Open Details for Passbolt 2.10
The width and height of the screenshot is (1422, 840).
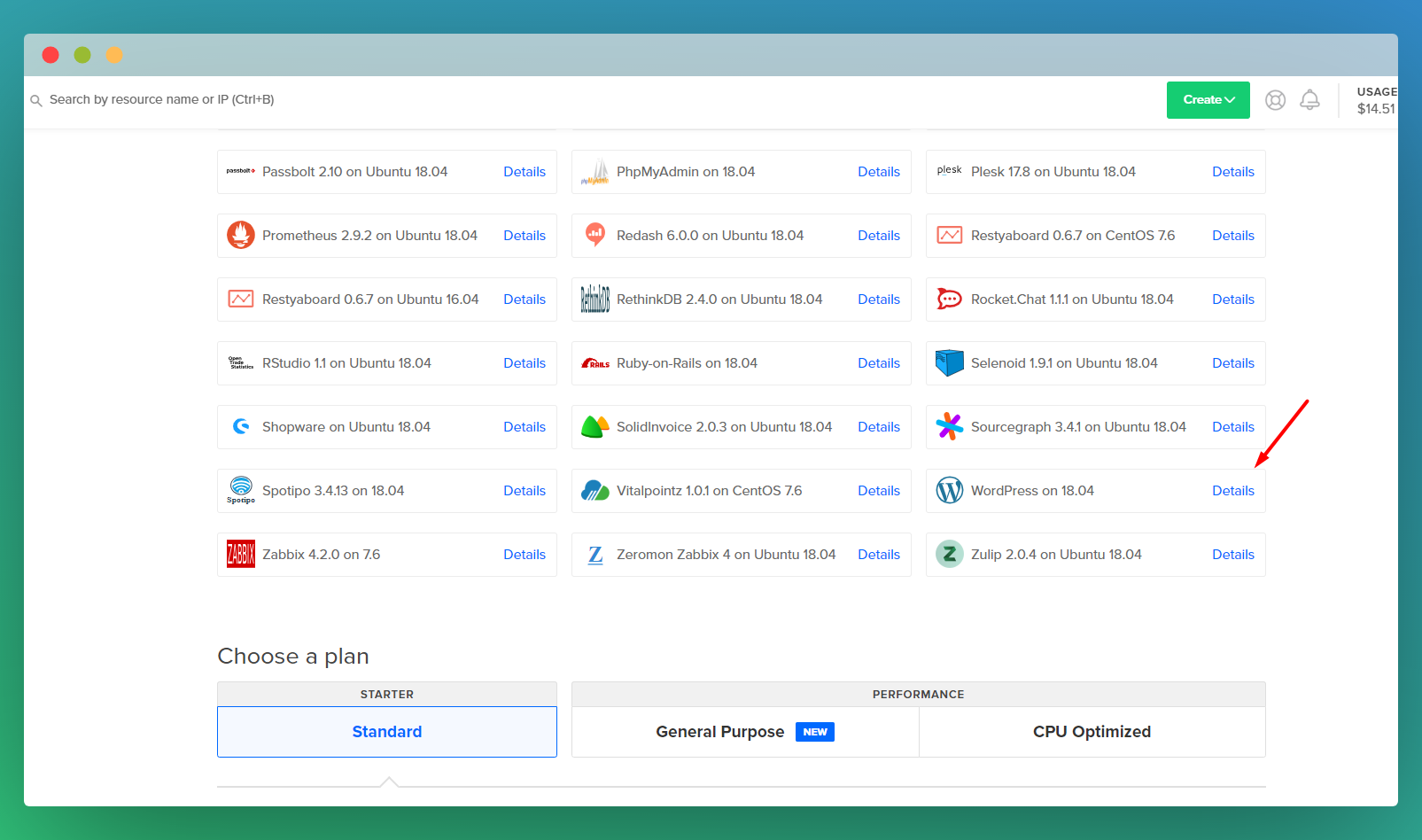coord(525,172)
